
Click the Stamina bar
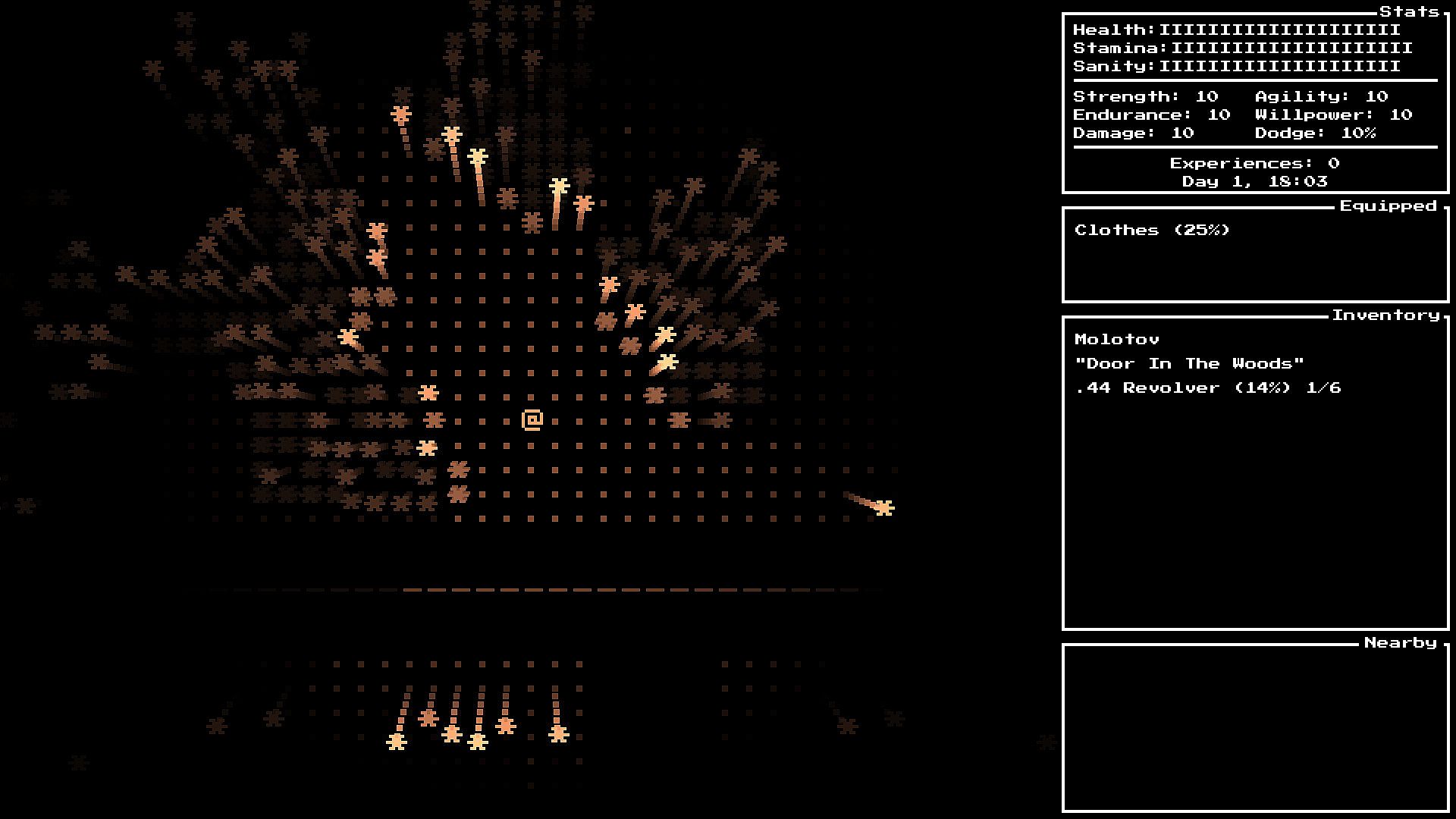tap(1291, 48)
